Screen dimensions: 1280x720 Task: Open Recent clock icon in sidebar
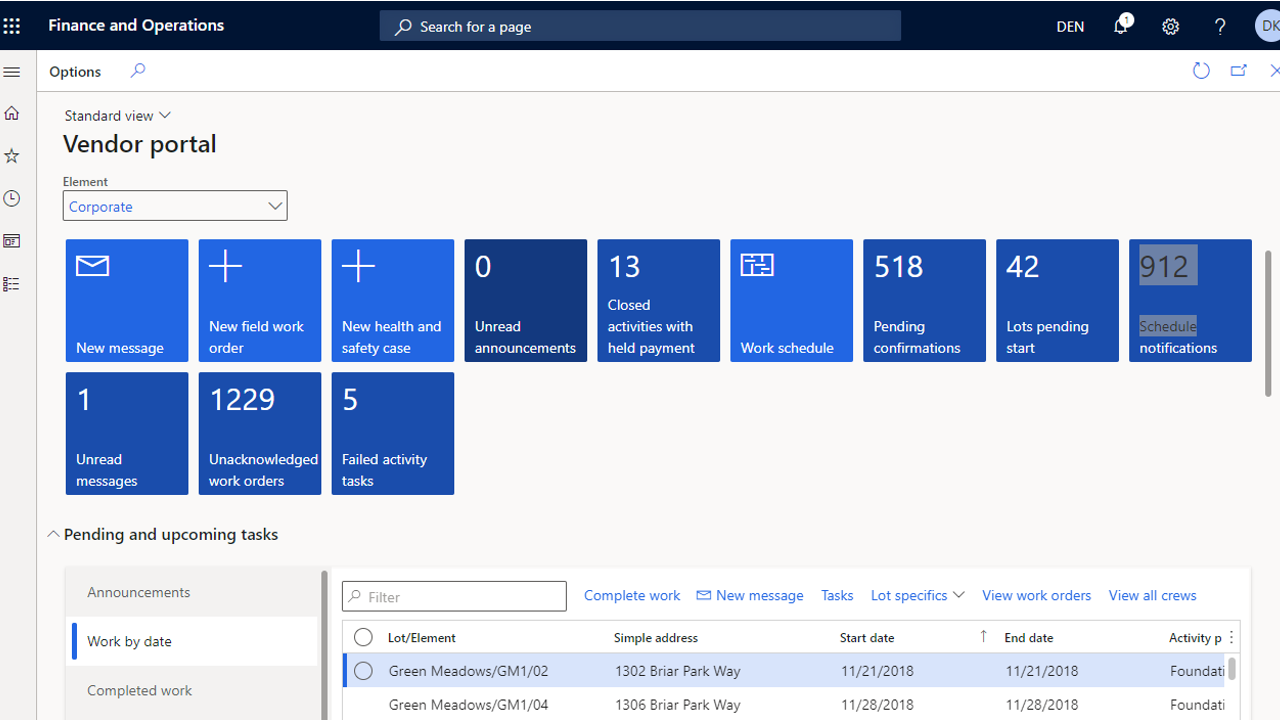[x=12, y=198]
